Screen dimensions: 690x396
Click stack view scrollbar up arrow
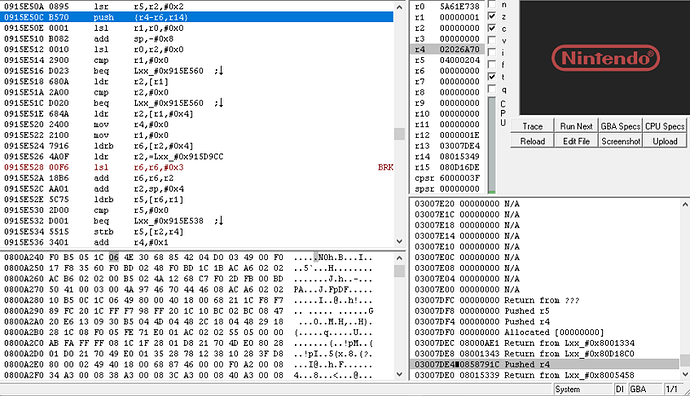(685, 205)
